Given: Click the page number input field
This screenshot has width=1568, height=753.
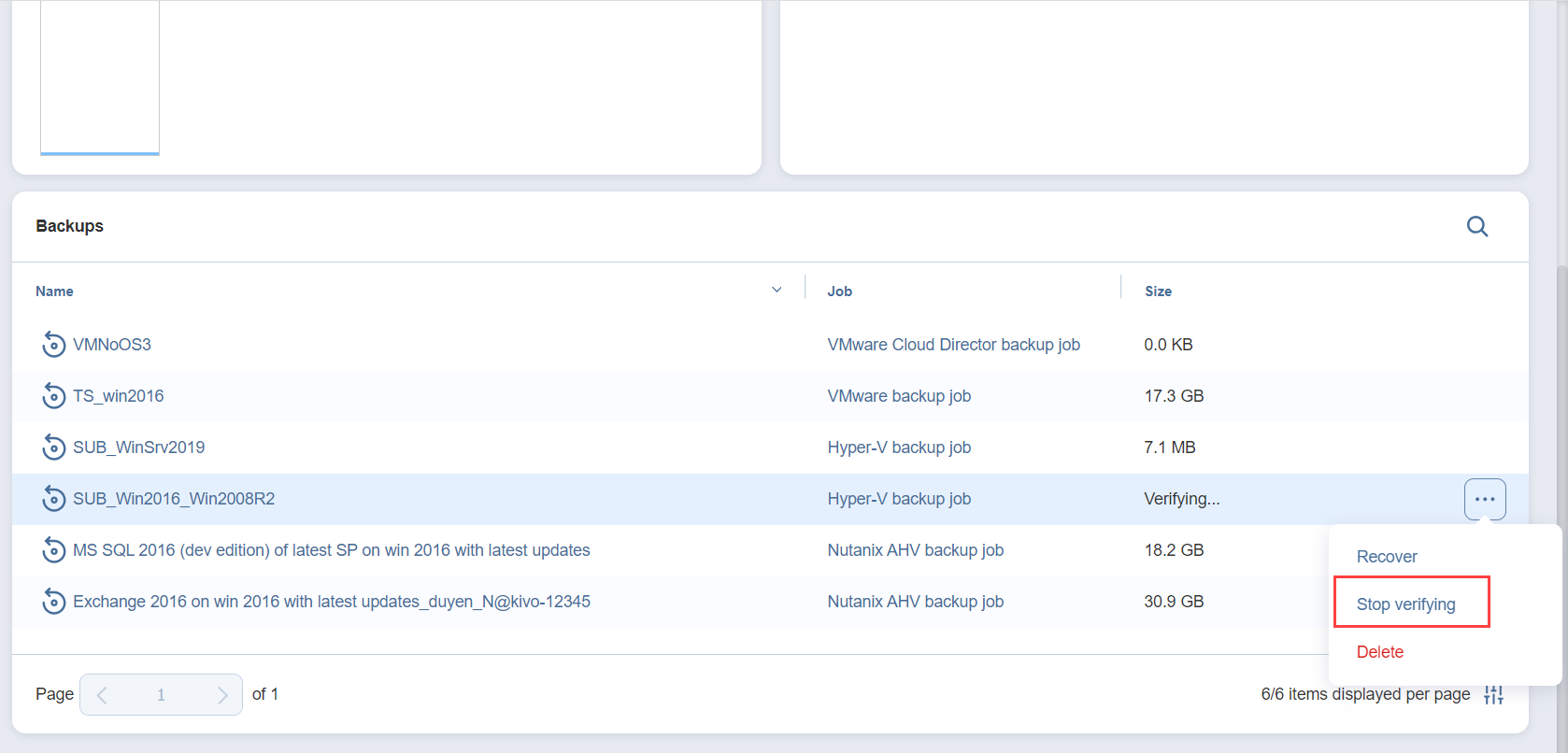Looking at the screenshot, I should coord(161,695).
